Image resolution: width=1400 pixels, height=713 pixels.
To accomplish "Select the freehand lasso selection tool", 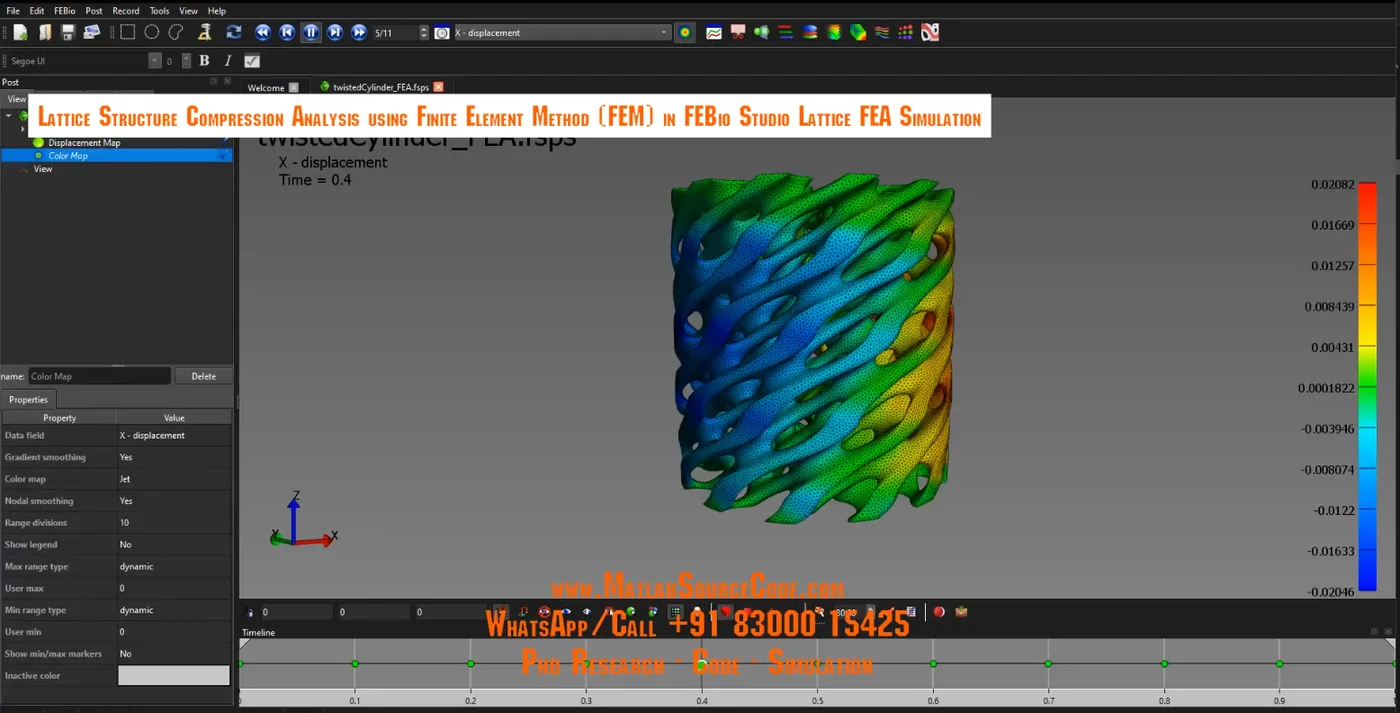I will 176,32.
